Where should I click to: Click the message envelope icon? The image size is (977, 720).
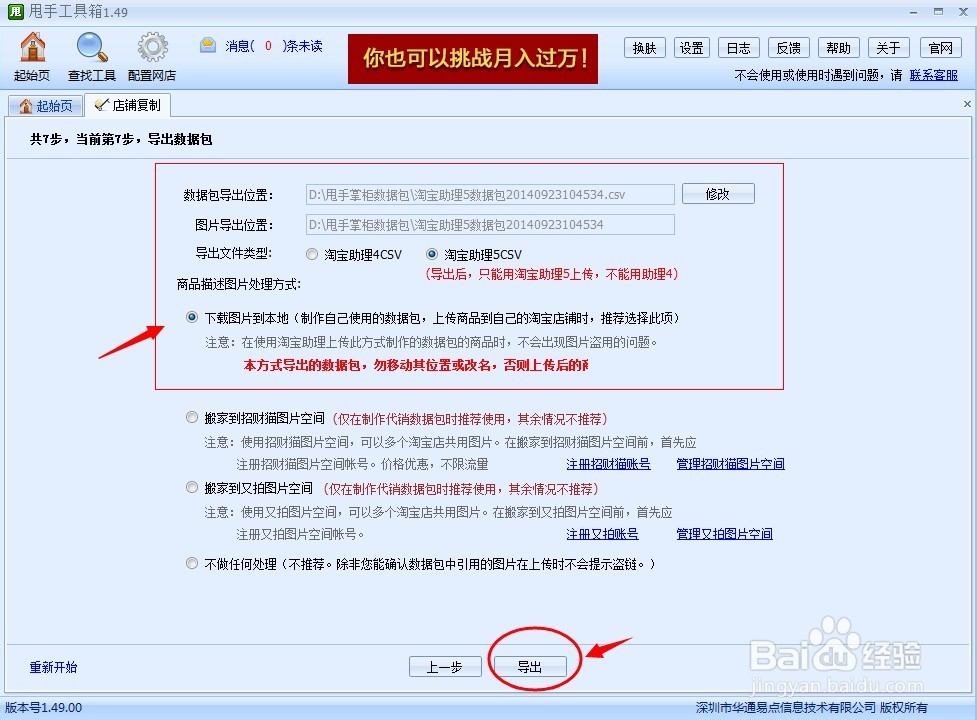click(x=208, y=45)
